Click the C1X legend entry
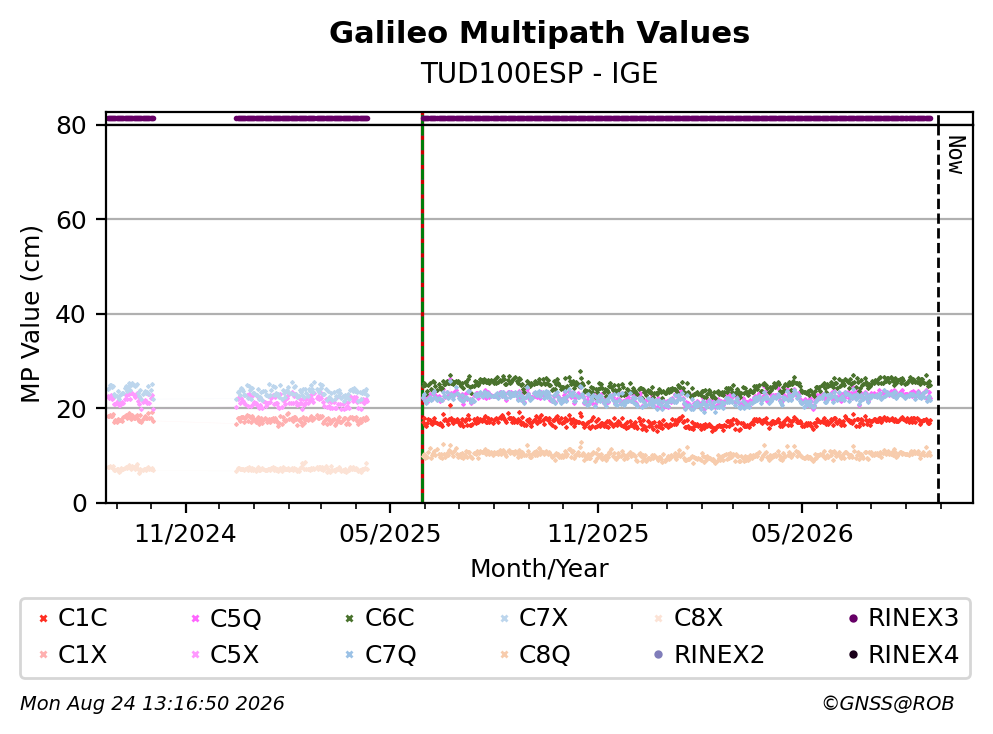Image resolution: width=993 pixels, height=734 pixels. [73, 654]
